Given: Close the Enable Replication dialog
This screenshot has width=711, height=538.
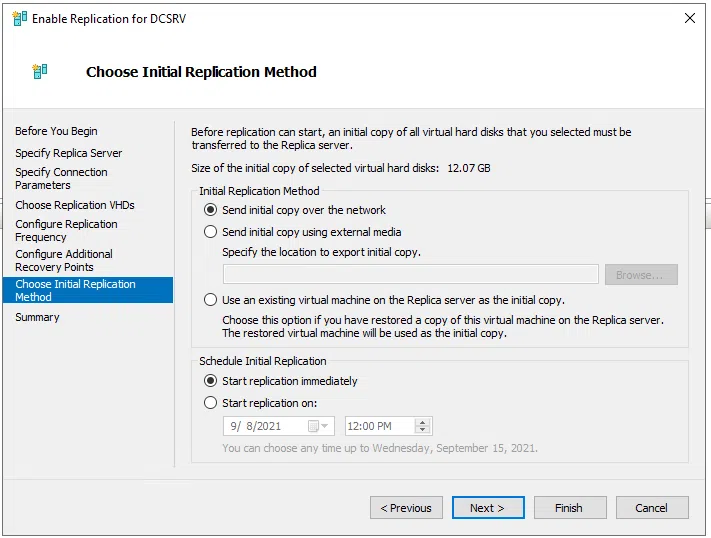Looking at the screenshot, I should [x=689, y=18].
